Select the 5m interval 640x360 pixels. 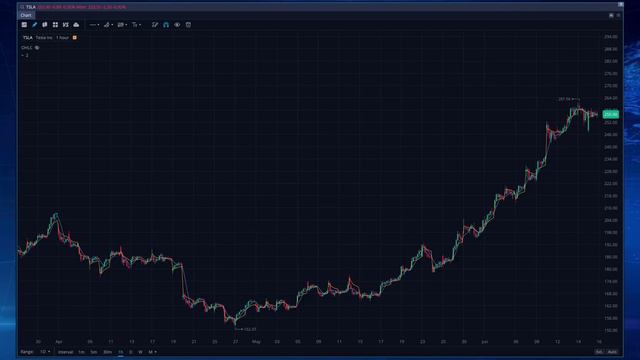click(x=94, y=352)
